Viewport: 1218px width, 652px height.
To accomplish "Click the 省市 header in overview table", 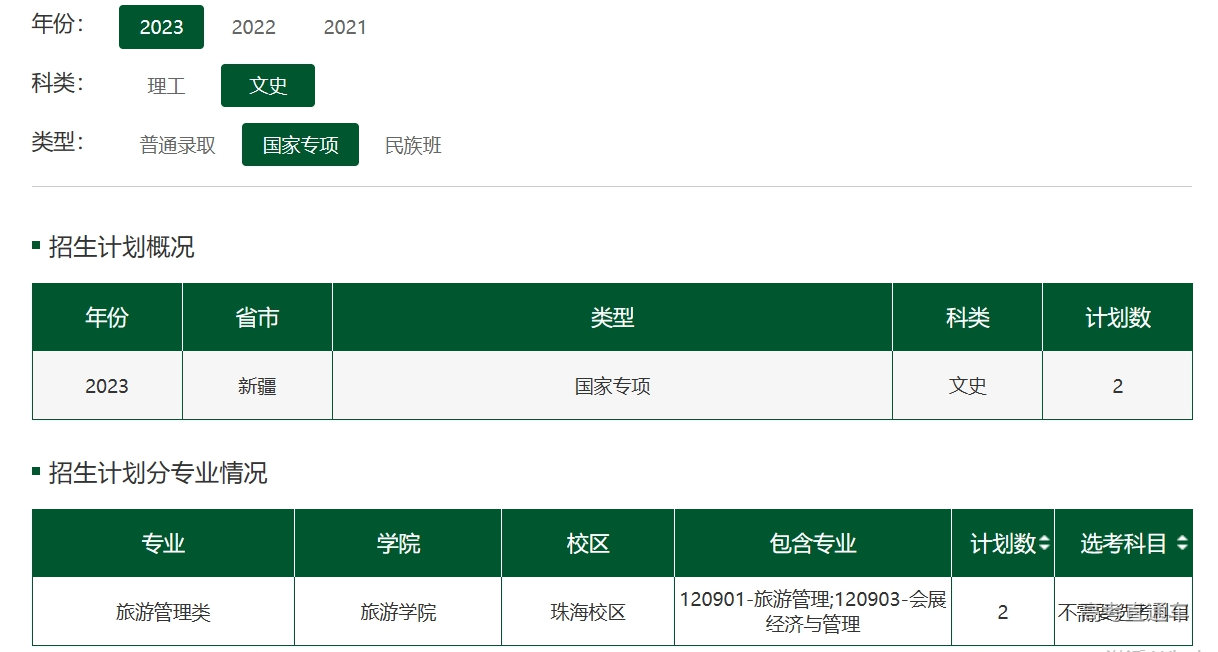I will pyautogui.click(x=257, y=317).
